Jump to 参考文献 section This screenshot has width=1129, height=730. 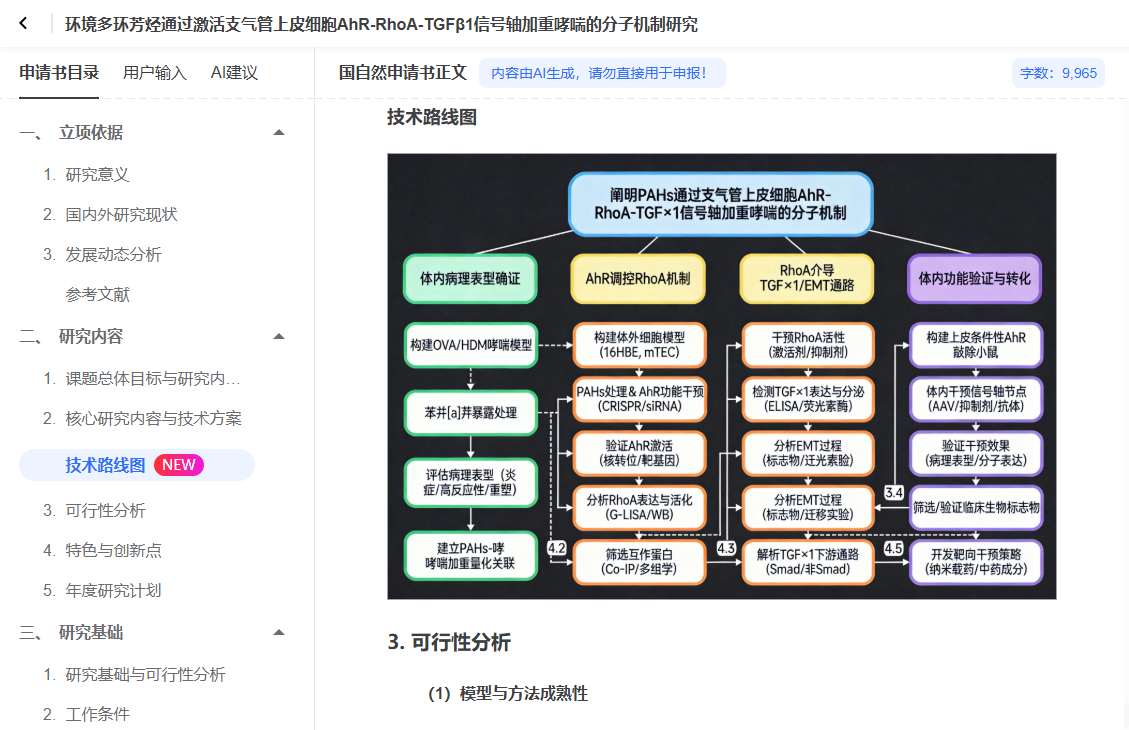pyautogui.click(x=98, y=295)
